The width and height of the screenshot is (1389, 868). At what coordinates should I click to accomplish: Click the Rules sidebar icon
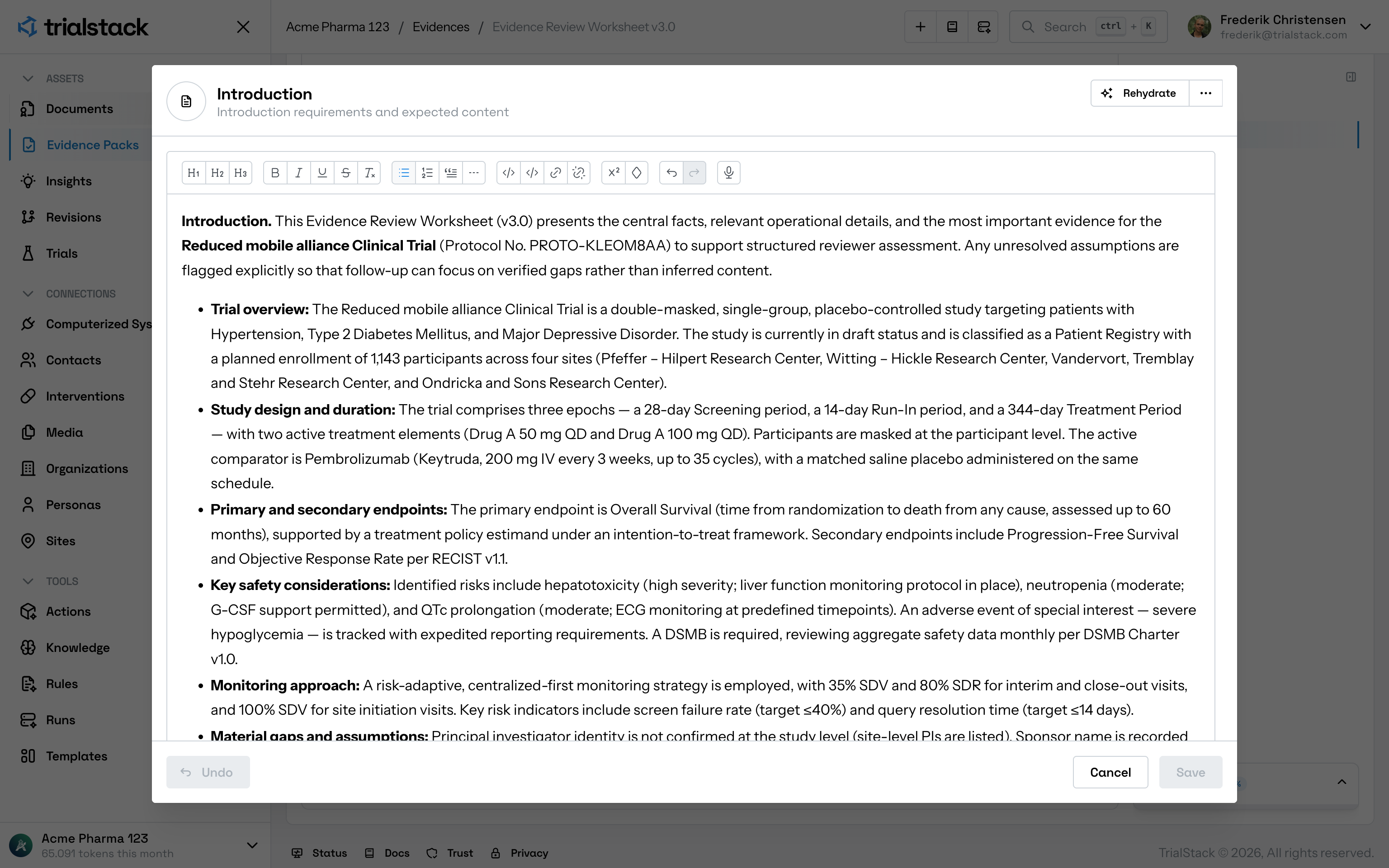28,684
